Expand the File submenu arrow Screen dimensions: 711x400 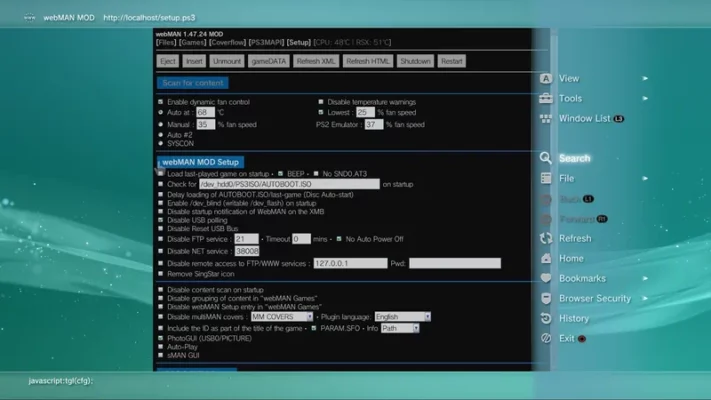(645, 178)
